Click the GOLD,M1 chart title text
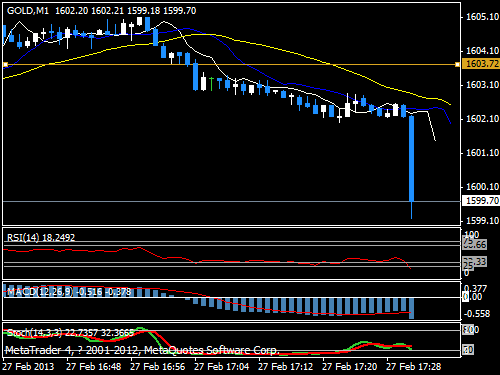This screenshot has height=375, width=500. click(x=28, y=11)
